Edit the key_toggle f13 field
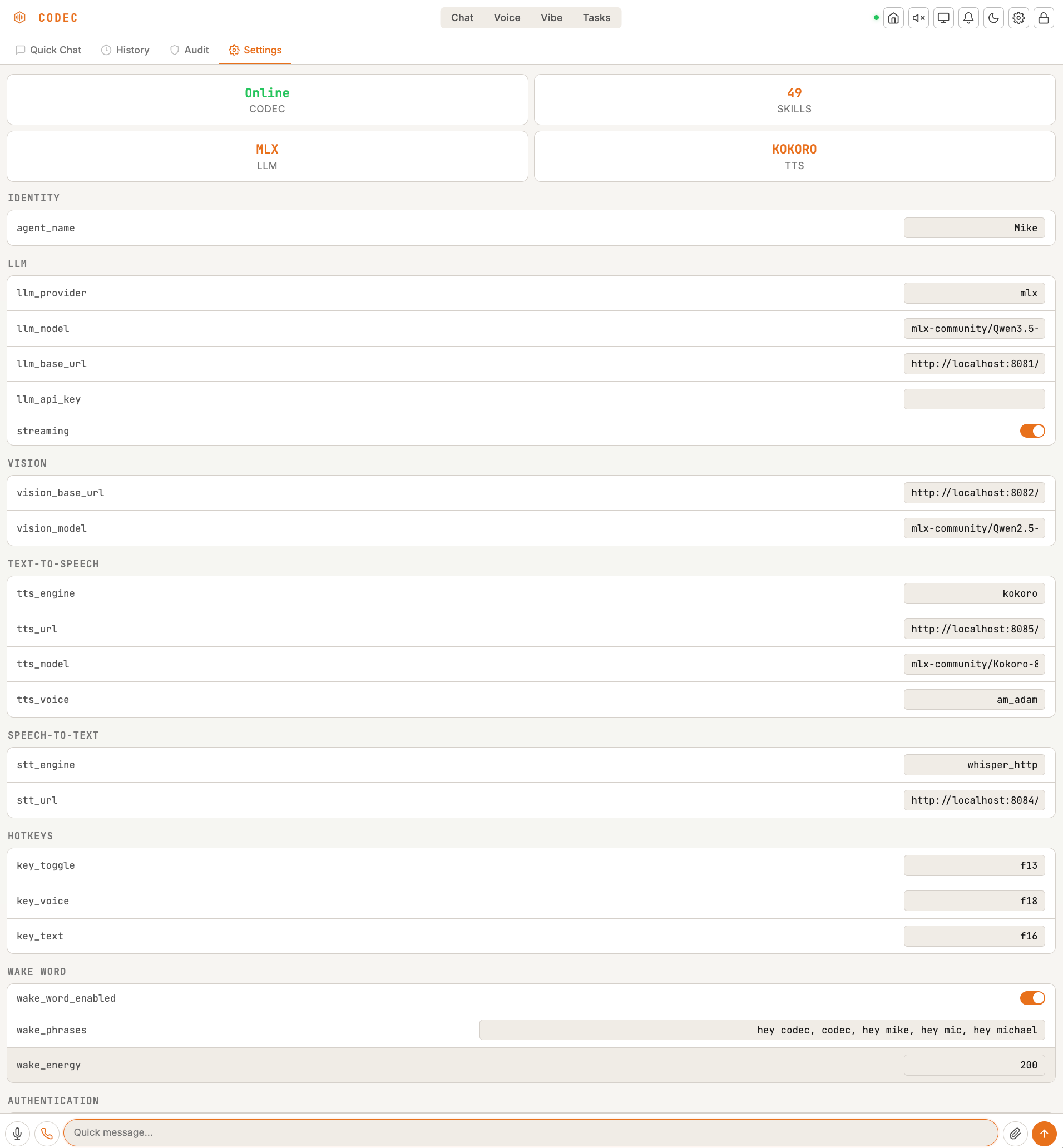The width and height of the screenshot is (1063, 1148). [975, 865]
